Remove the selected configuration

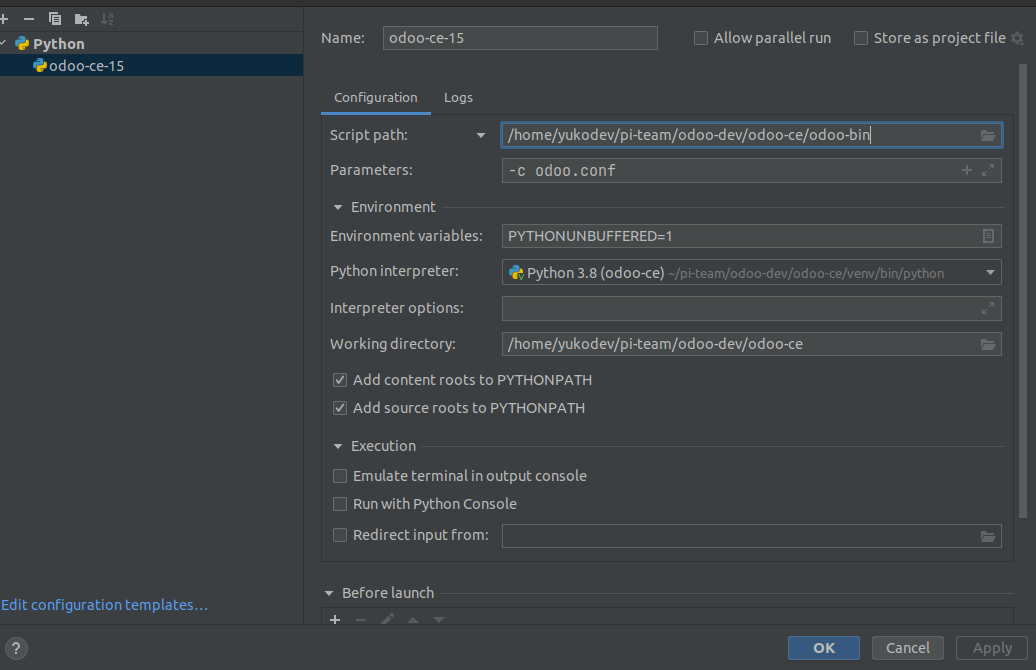point(28,18)
